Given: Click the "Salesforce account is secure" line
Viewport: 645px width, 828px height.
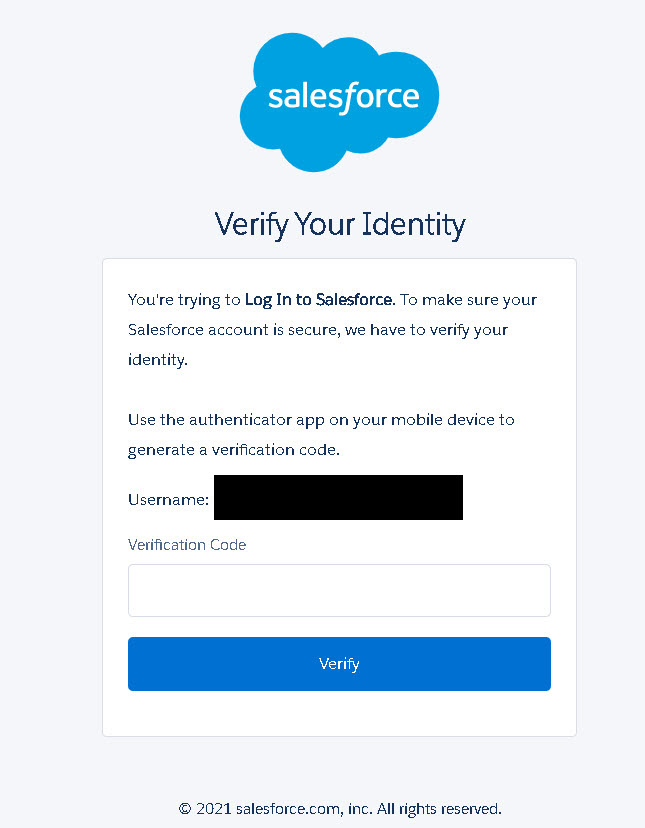Looking at the screenshot, I should pos(233,329).
